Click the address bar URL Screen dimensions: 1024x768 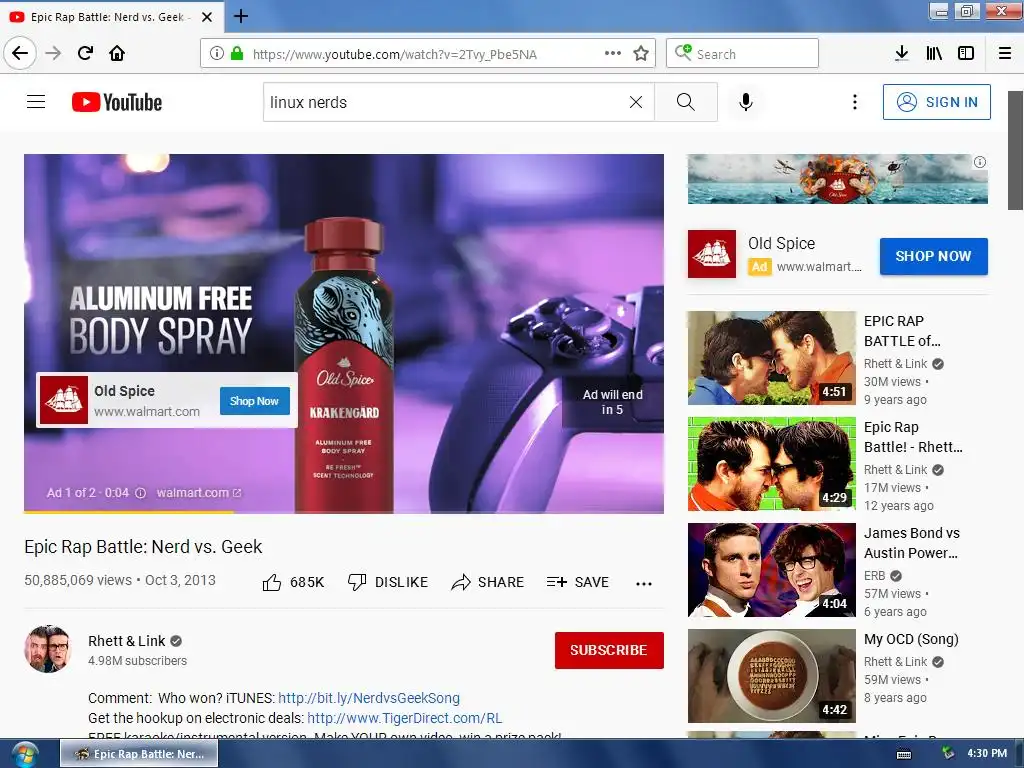click(394, 54)
